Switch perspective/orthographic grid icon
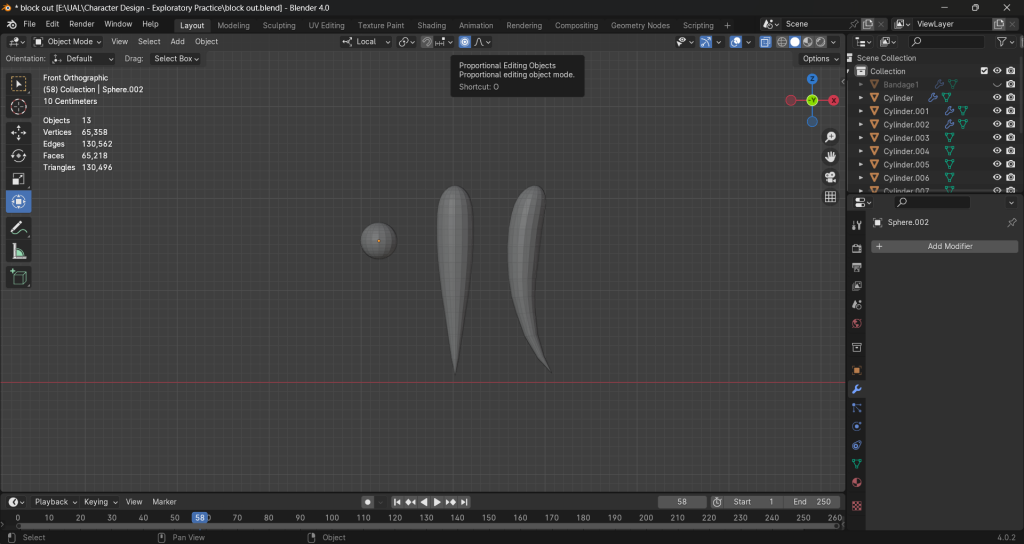Viewport: 1024px width, 544px height. click(830, 197)
